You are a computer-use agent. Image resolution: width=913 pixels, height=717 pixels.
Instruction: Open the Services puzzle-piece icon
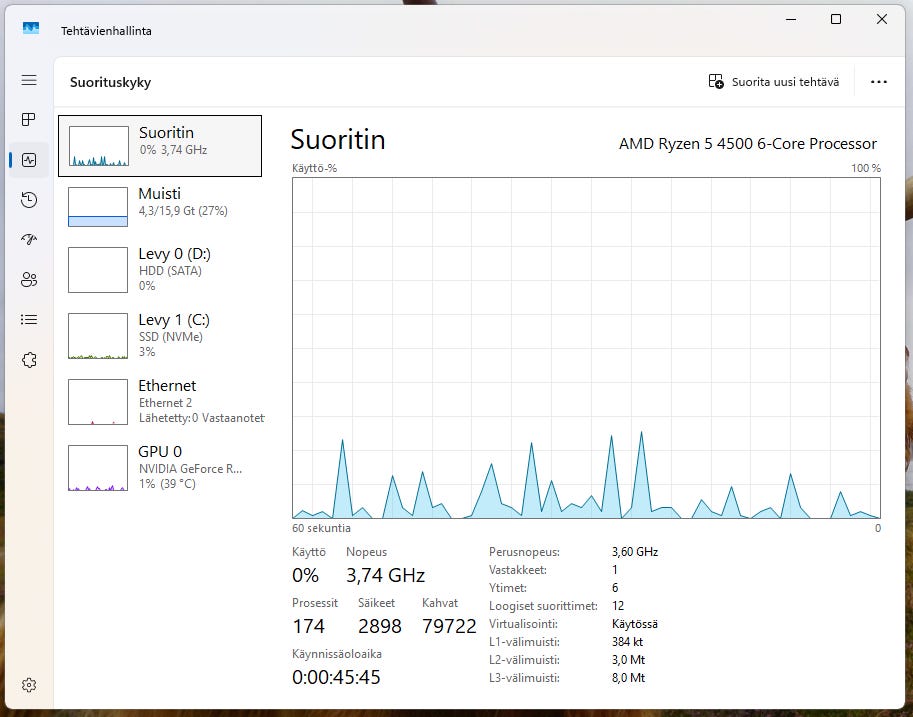tap(29, 360)
